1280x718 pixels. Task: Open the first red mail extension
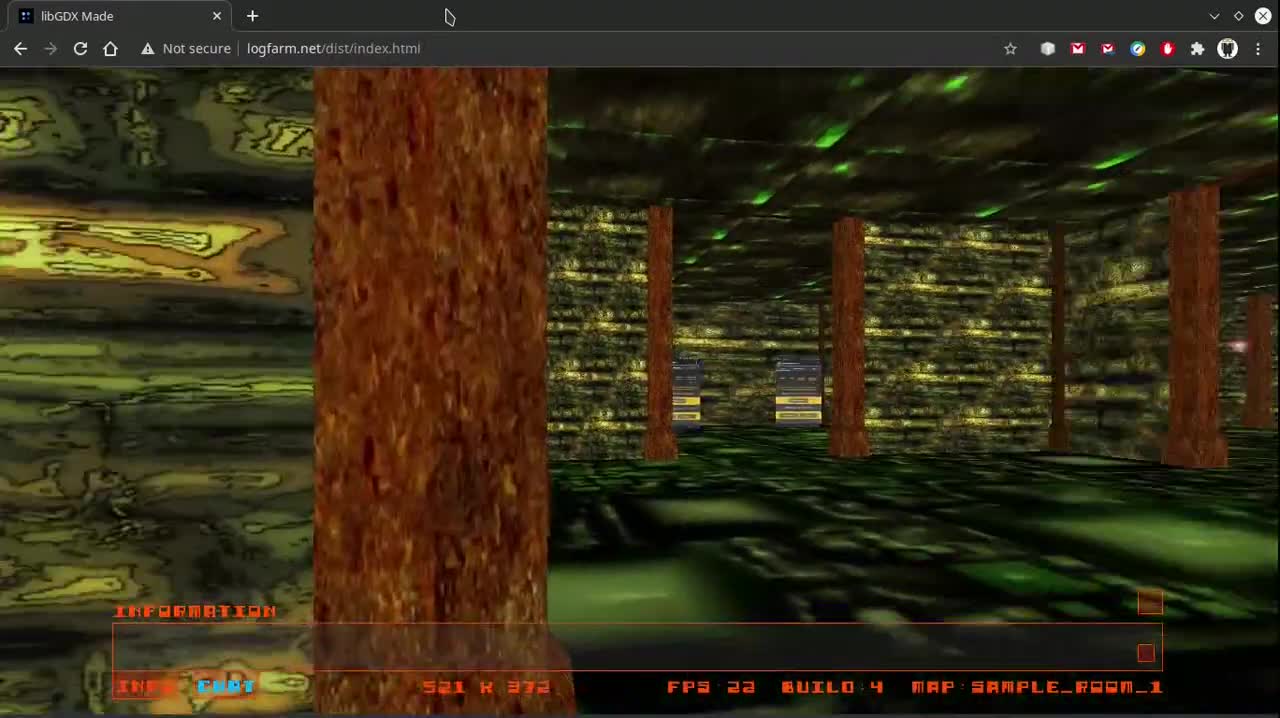click(1077, 48)
